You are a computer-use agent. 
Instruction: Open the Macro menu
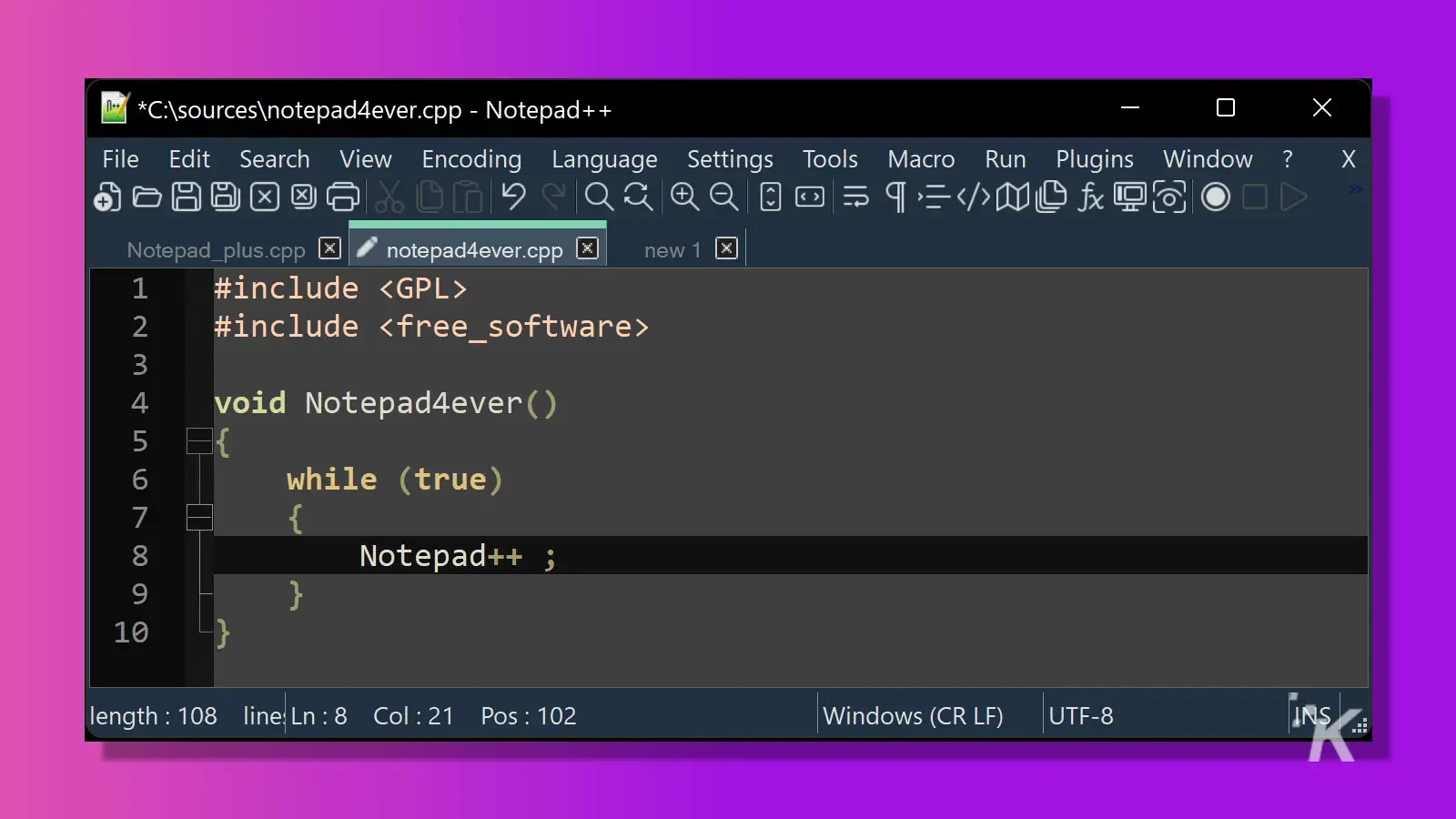(921, 159)
